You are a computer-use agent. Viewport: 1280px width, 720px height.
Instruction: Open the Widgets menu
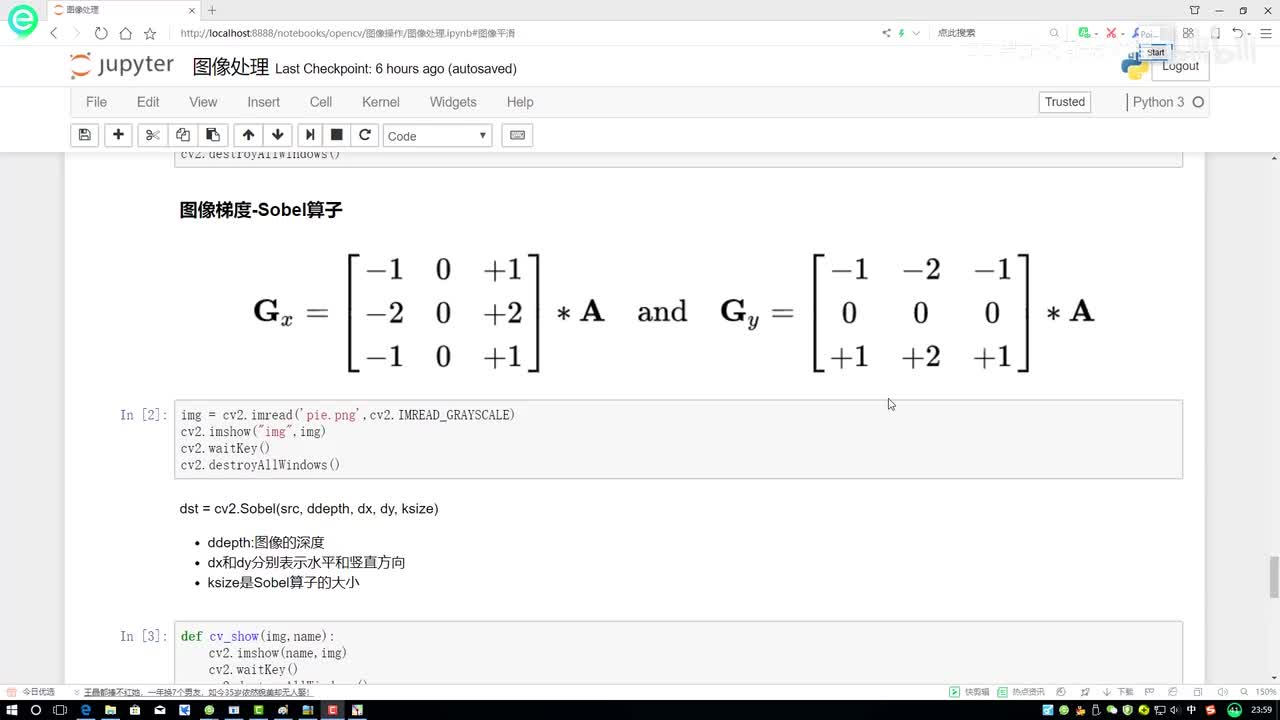[453, 102]
